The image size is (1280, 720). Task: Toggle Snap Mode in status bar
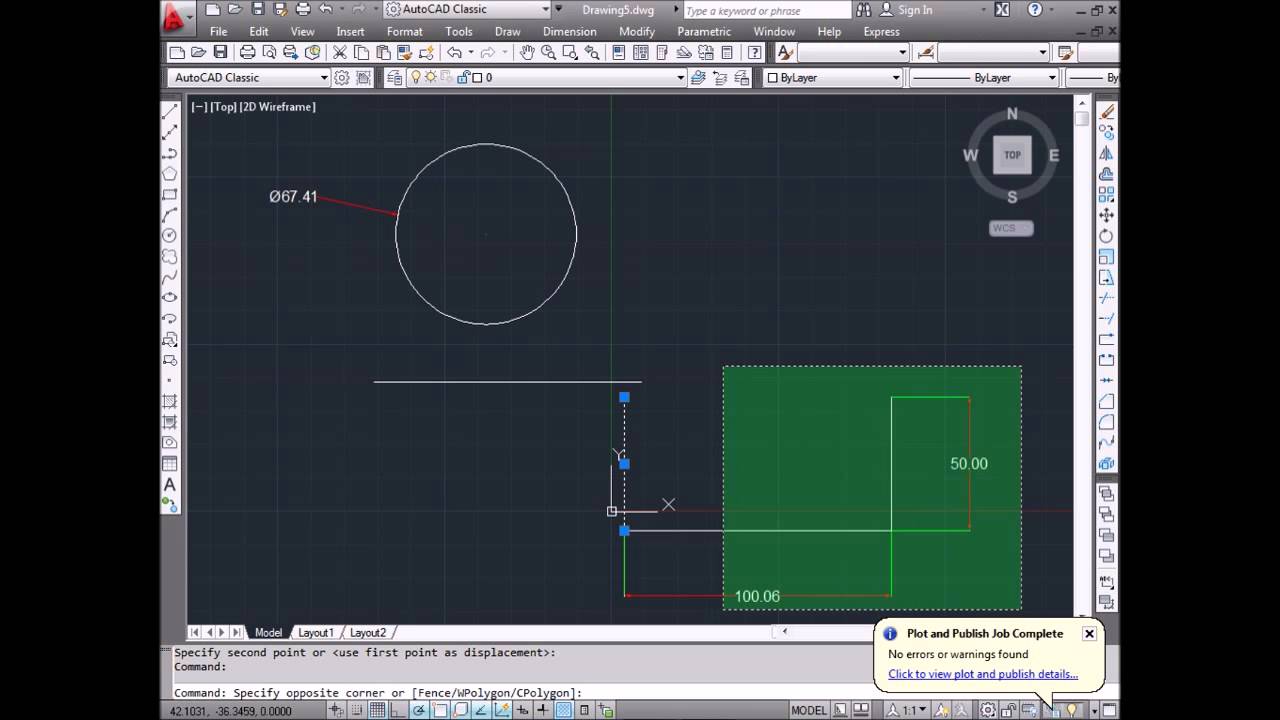point(356,710)
